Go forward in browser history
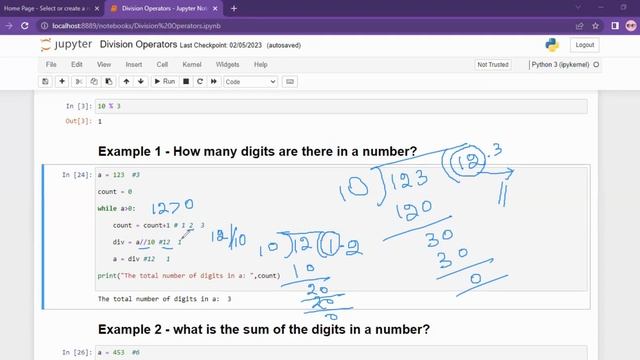Viewport: 640px width, 360px height. 9,26
